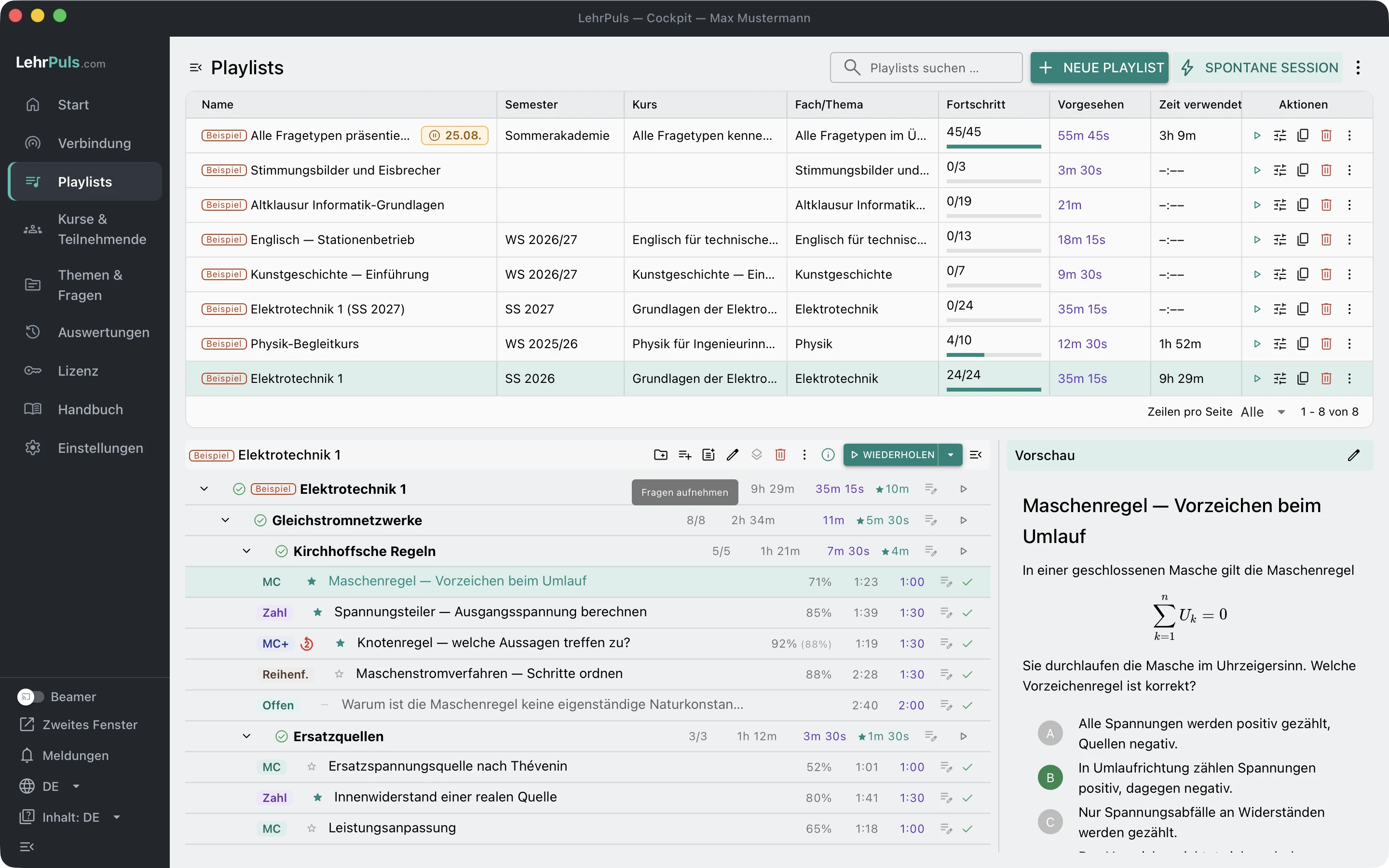
Task: Click the add folder icon in detail toolbar
Action: coord(661,455)
